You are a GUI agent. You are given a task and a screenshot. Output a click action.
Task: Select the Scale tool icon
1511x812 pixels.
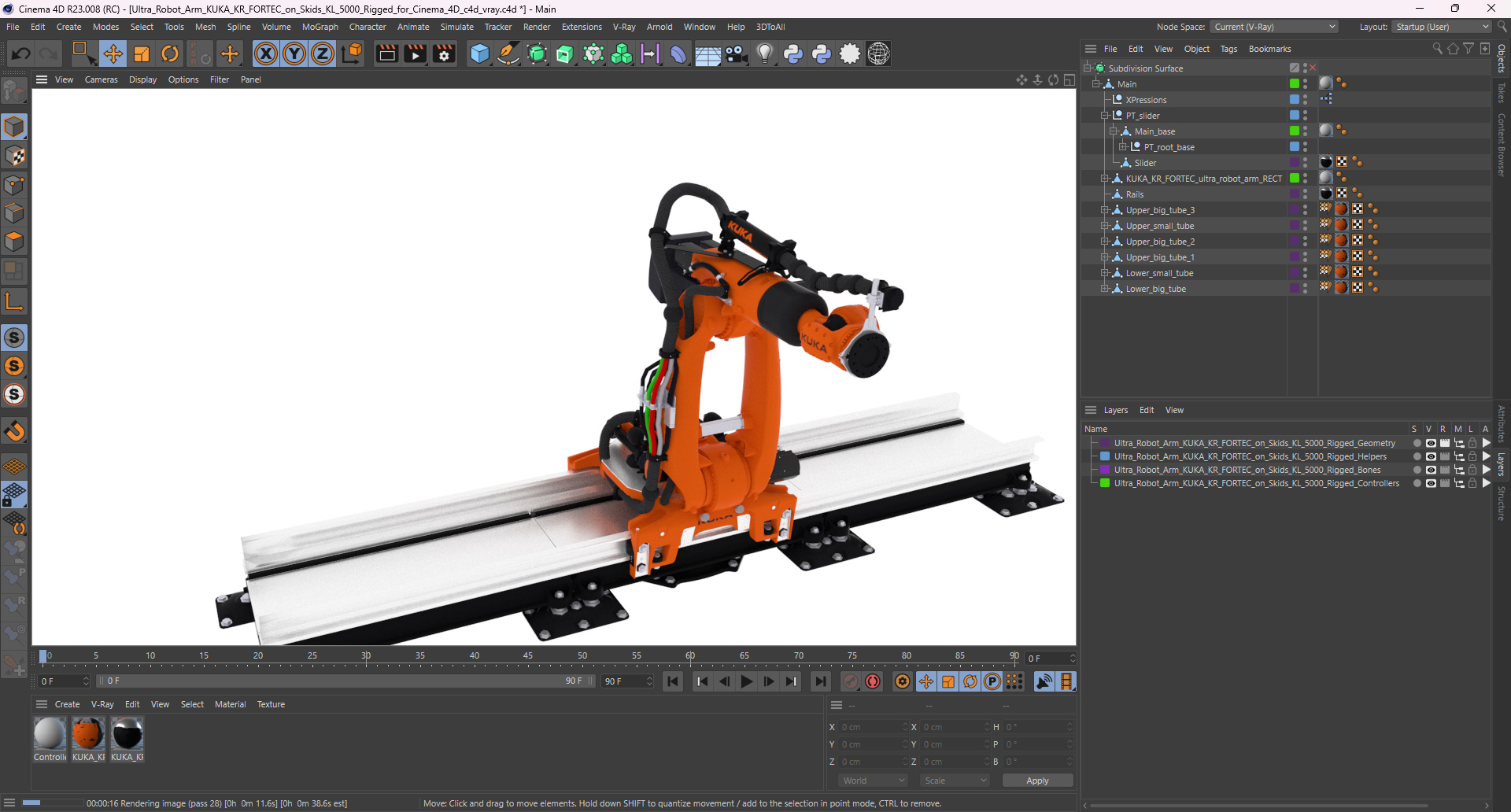(142, 54)
